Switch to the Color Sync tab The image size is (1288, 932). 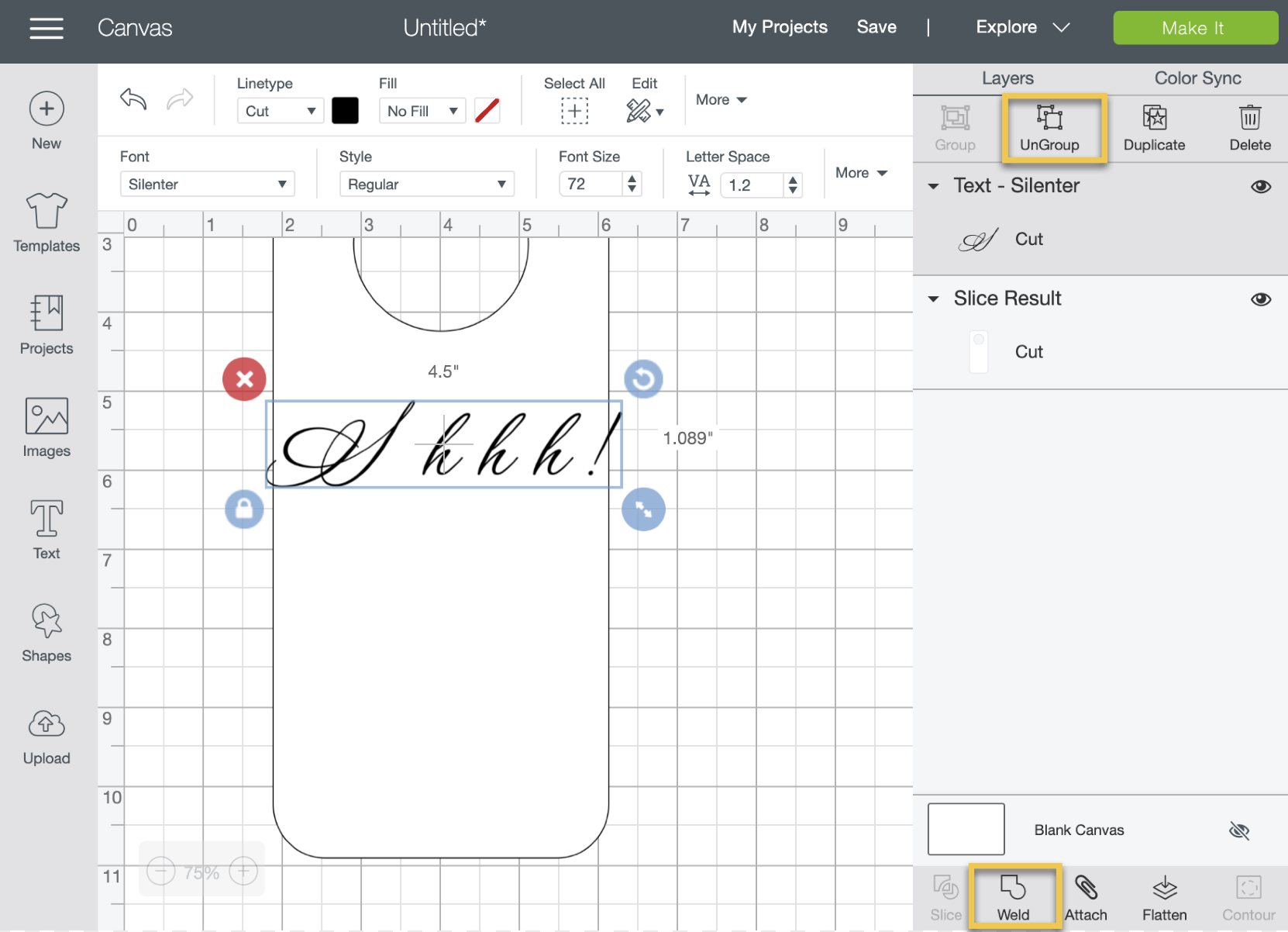click(x=1197, y=78)
